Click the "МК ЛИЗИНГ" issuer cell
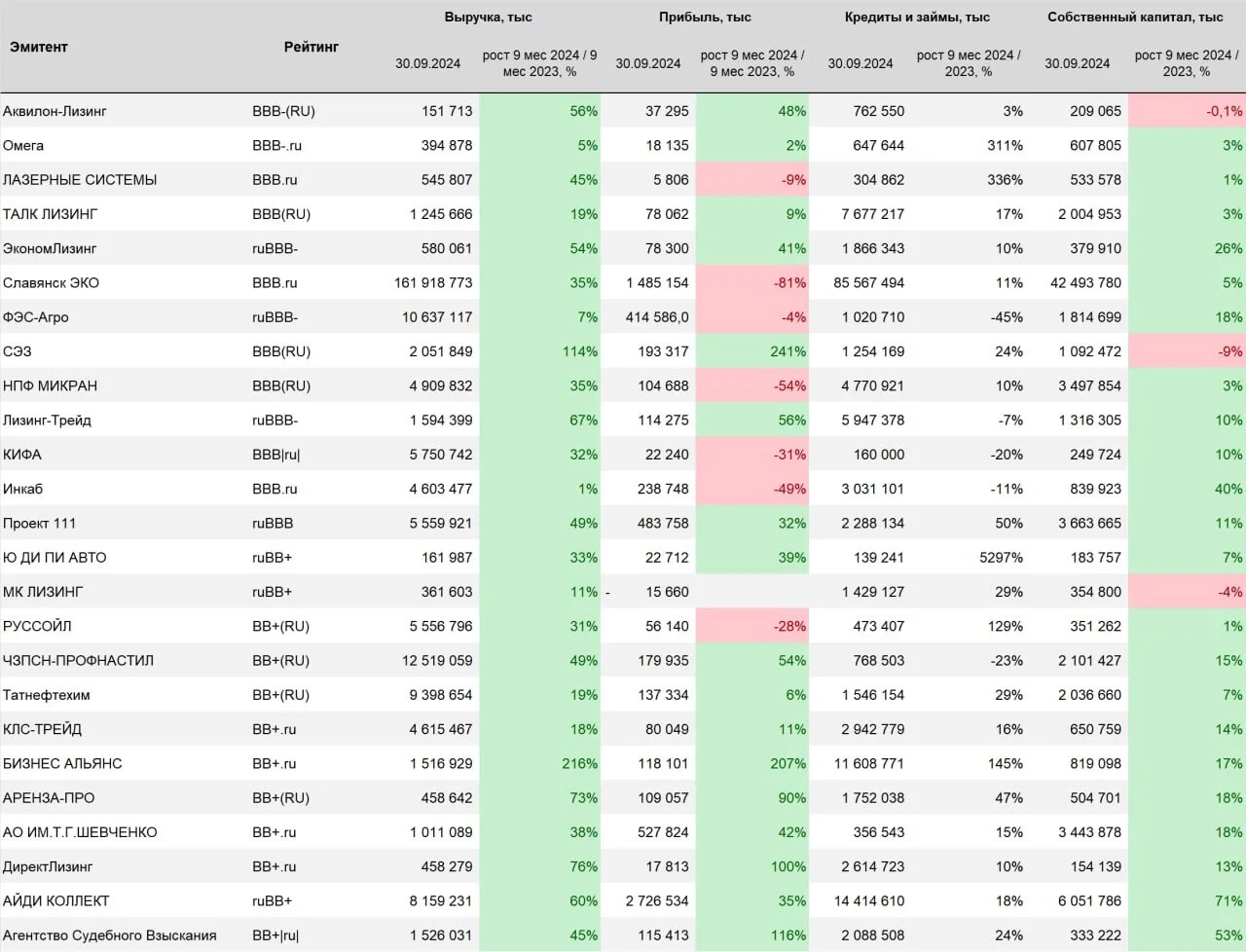The image size is (1246, 952). (43, 592)
